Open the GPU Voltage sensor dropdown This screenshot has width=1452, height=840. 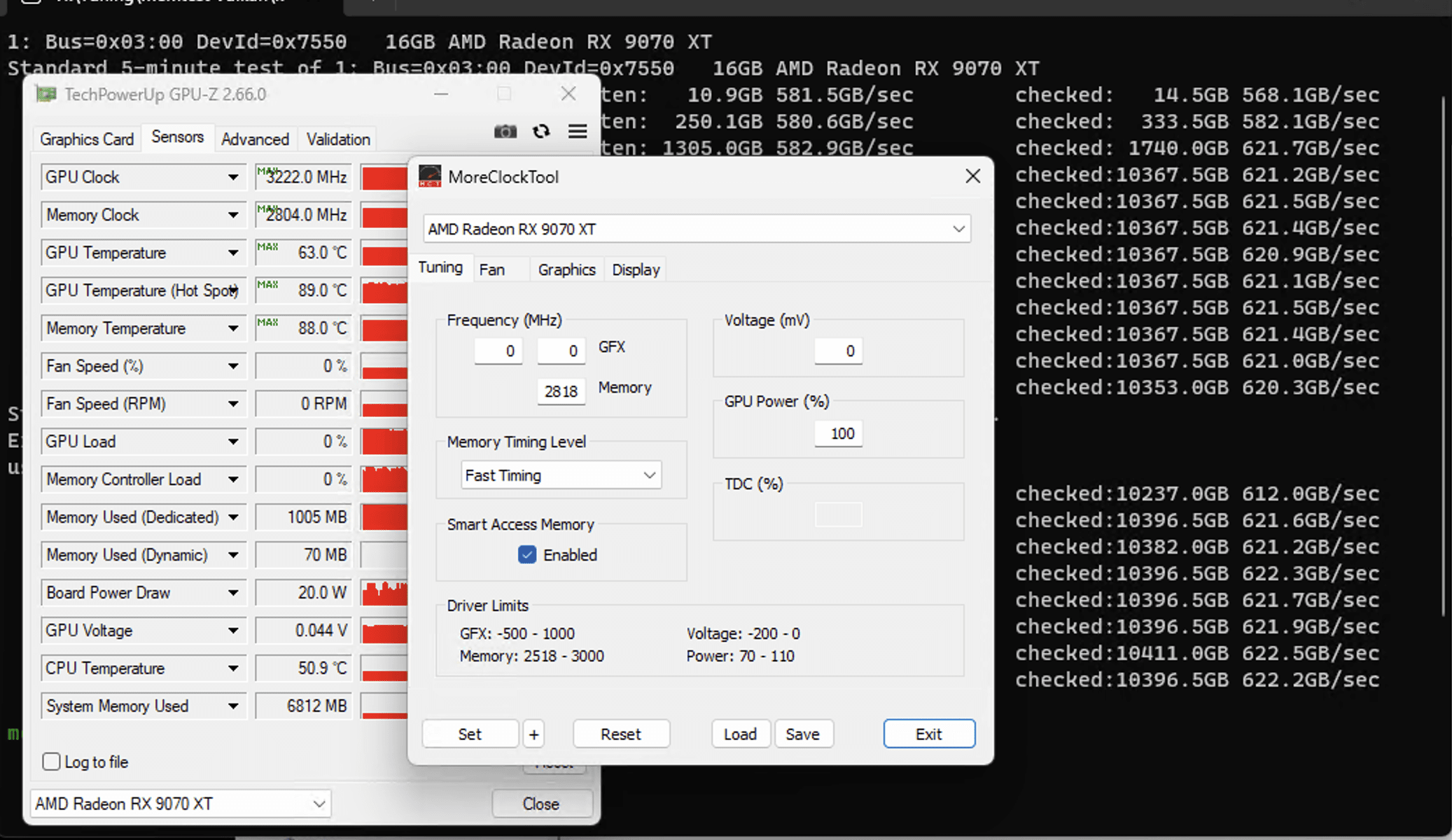233,631
